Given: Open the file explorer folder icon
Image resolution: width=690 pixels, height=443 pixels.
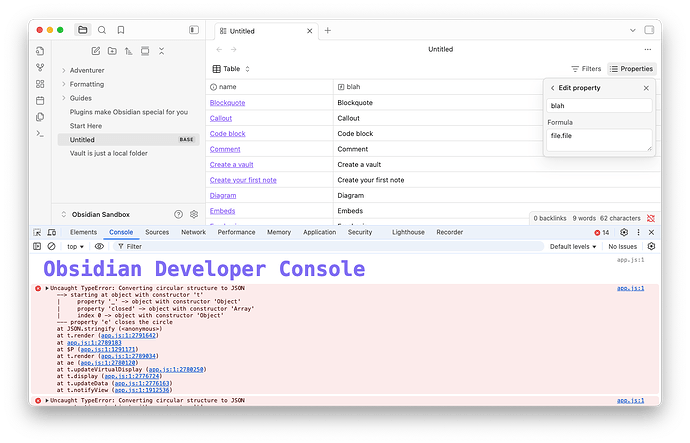Looking at the screenshot, I should pyautogui.click(x=82, y=30).
